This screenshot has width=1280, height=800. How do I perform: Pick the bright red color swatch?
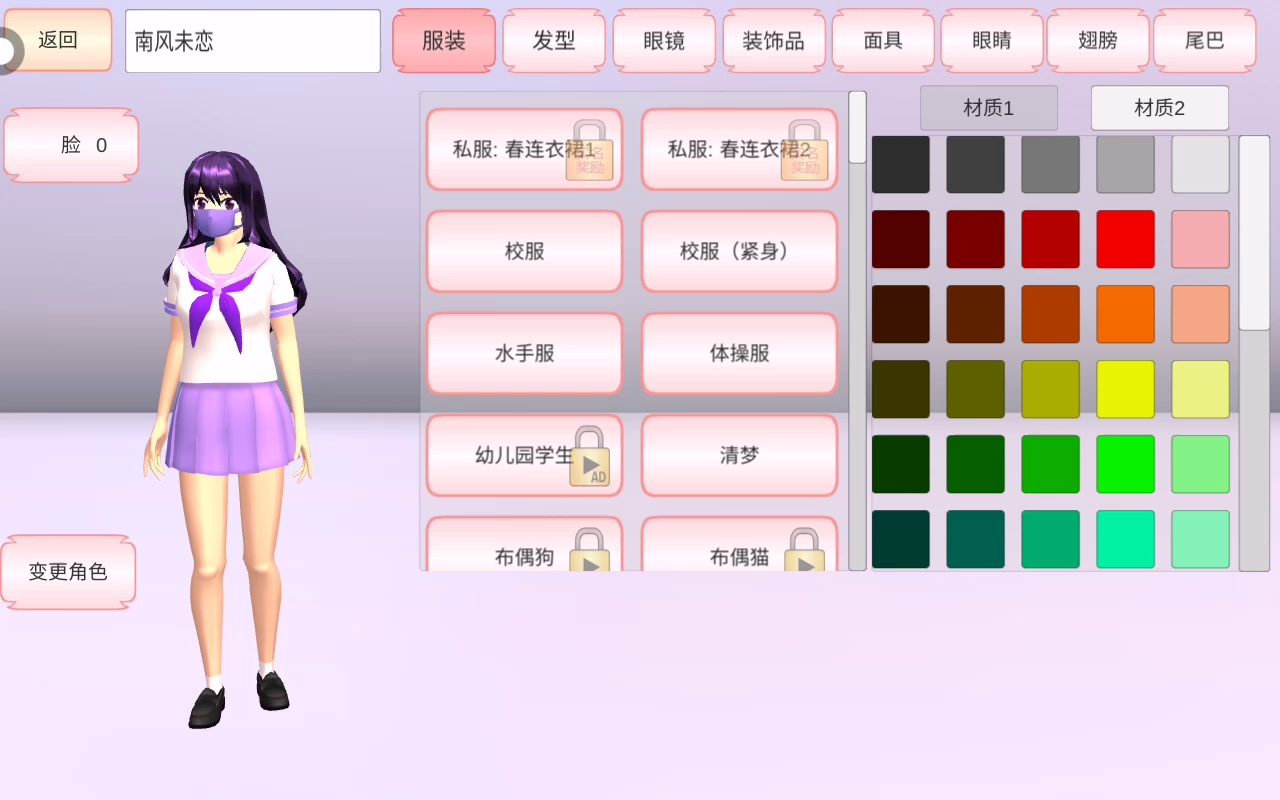tap(1125, 239)
